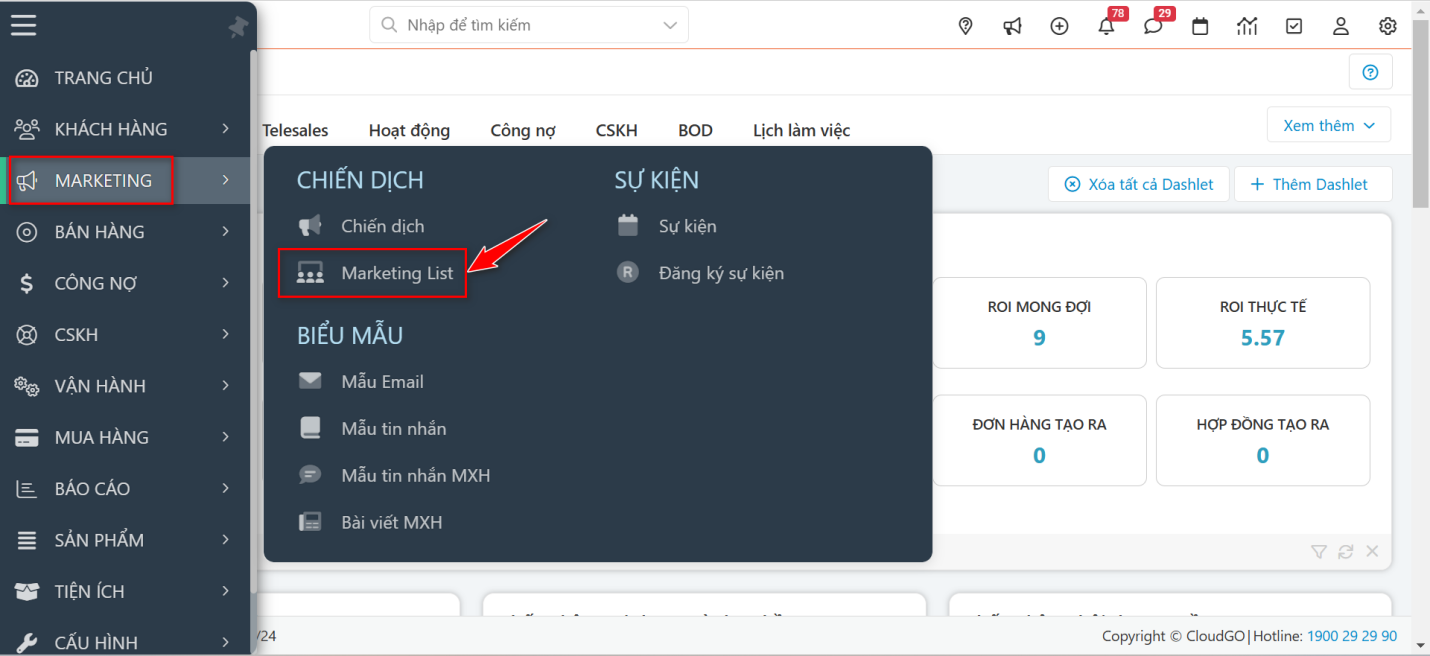
Task: Expand the KHÁCH HÀNG sidebar section
Action: point(110,129)
